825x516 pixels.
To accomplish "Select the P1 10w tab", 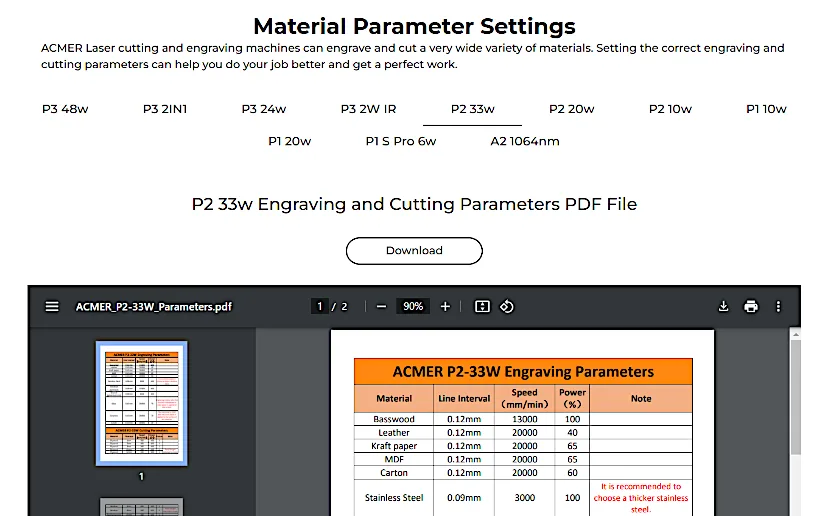I will [x=766, y=109].
